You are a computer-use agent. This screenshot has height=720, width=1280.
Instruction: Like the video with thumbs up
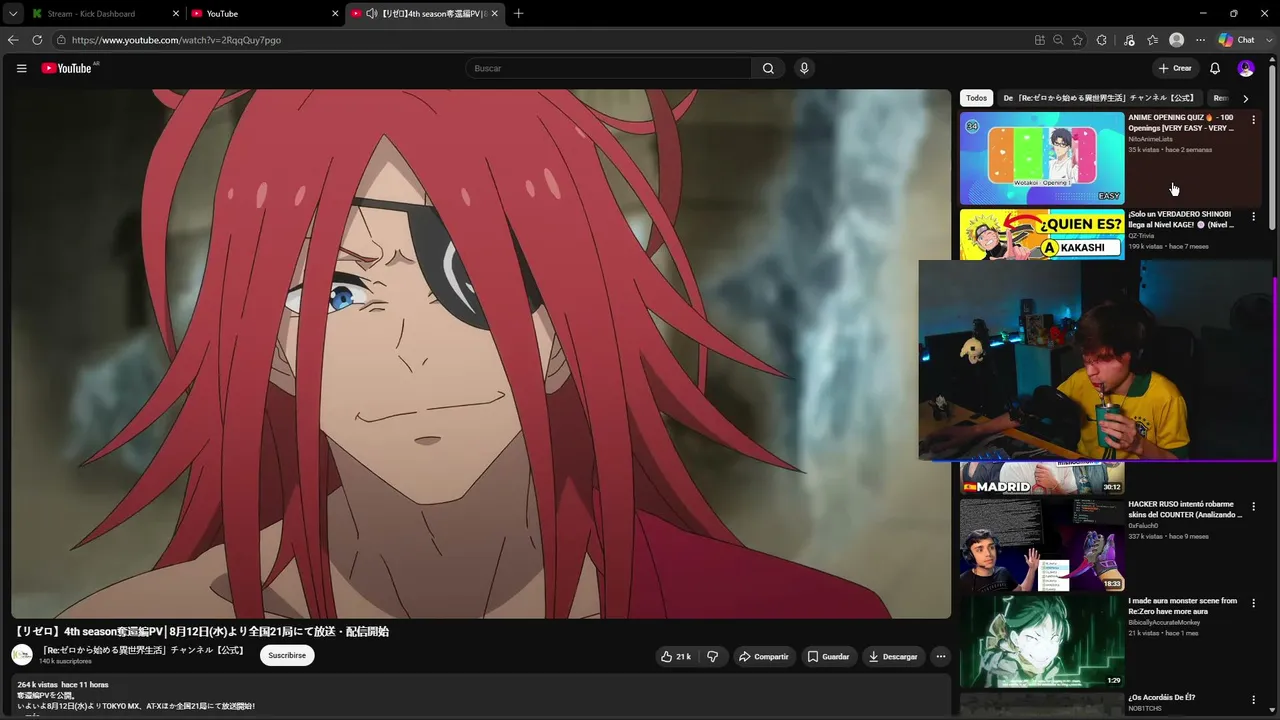click(675, 656)
